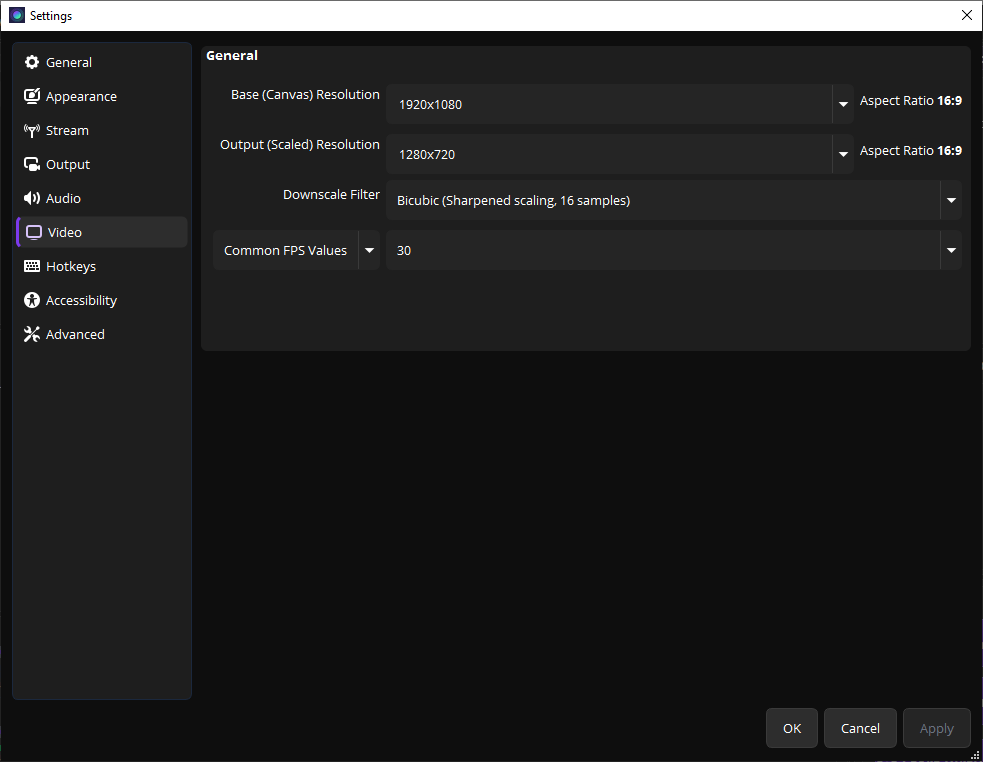The image size is (983, 762).
Task: Select the Hotkeys settings page
Action: [102, 266]
